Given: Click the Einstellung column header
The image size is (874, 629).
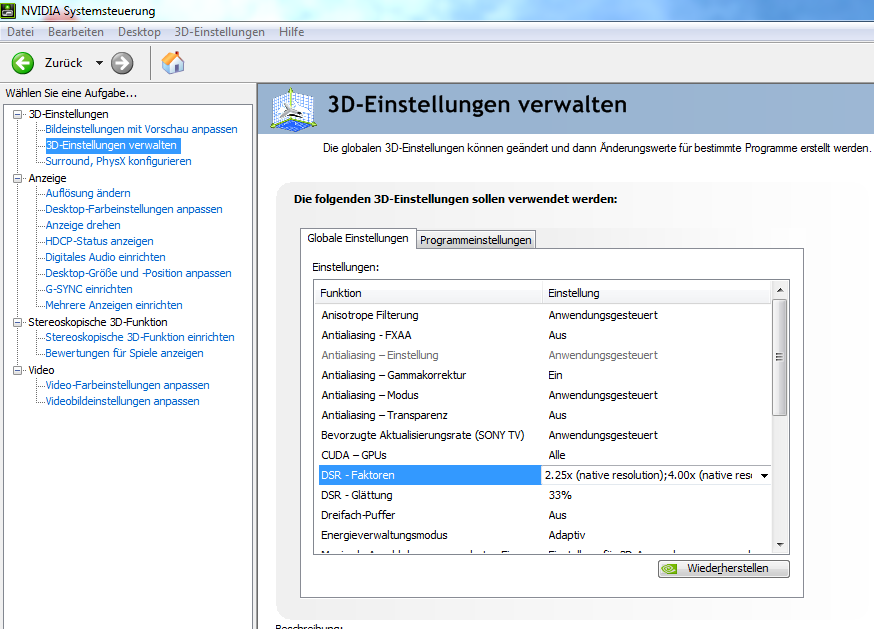Looking at the screenshot, I should pos(657,293).
